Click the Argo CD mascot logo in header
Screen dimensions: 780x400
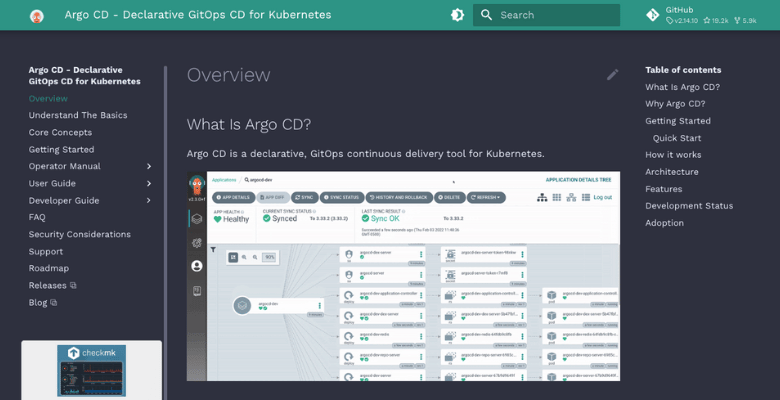point(37,16)
